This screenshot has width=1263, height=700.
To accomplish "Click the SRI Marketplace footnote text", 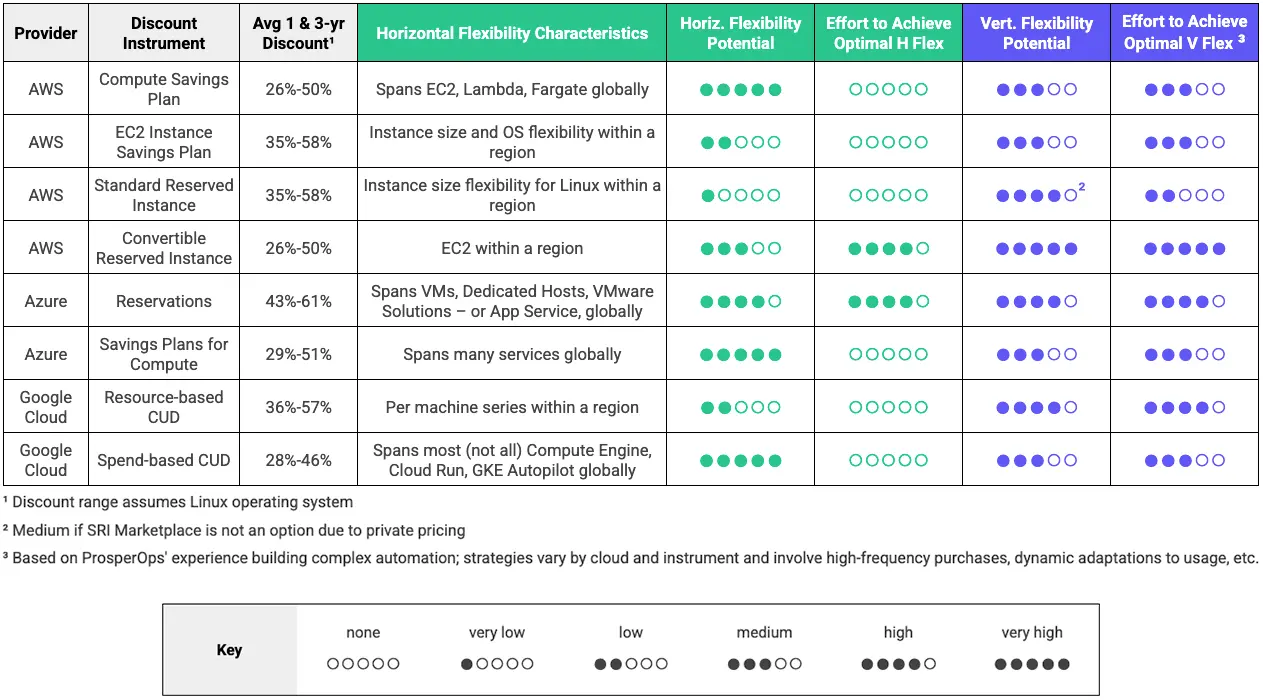I will click(x=234, y=530).
